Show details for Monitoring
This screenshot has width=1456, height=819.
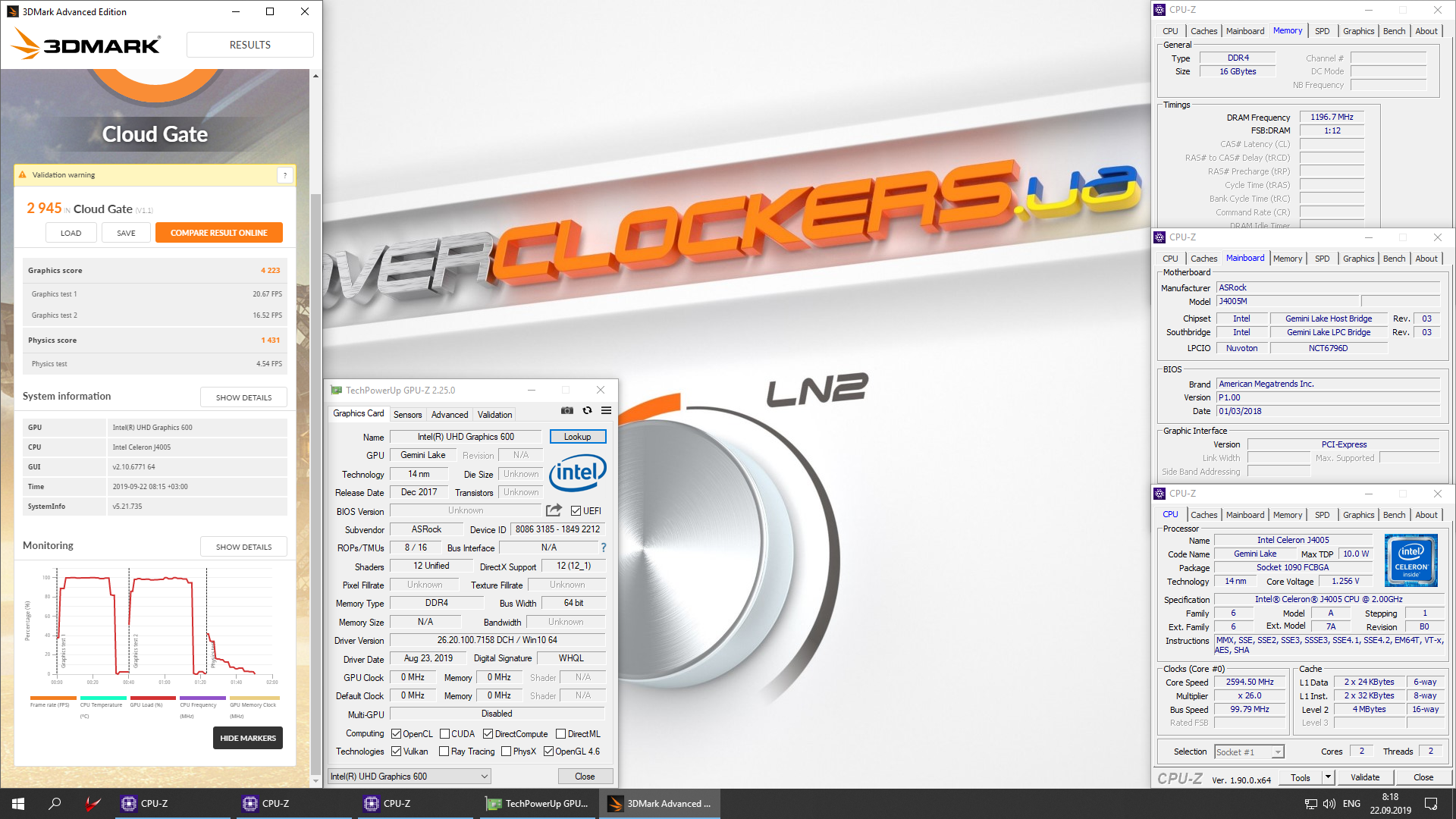(243, 547)
